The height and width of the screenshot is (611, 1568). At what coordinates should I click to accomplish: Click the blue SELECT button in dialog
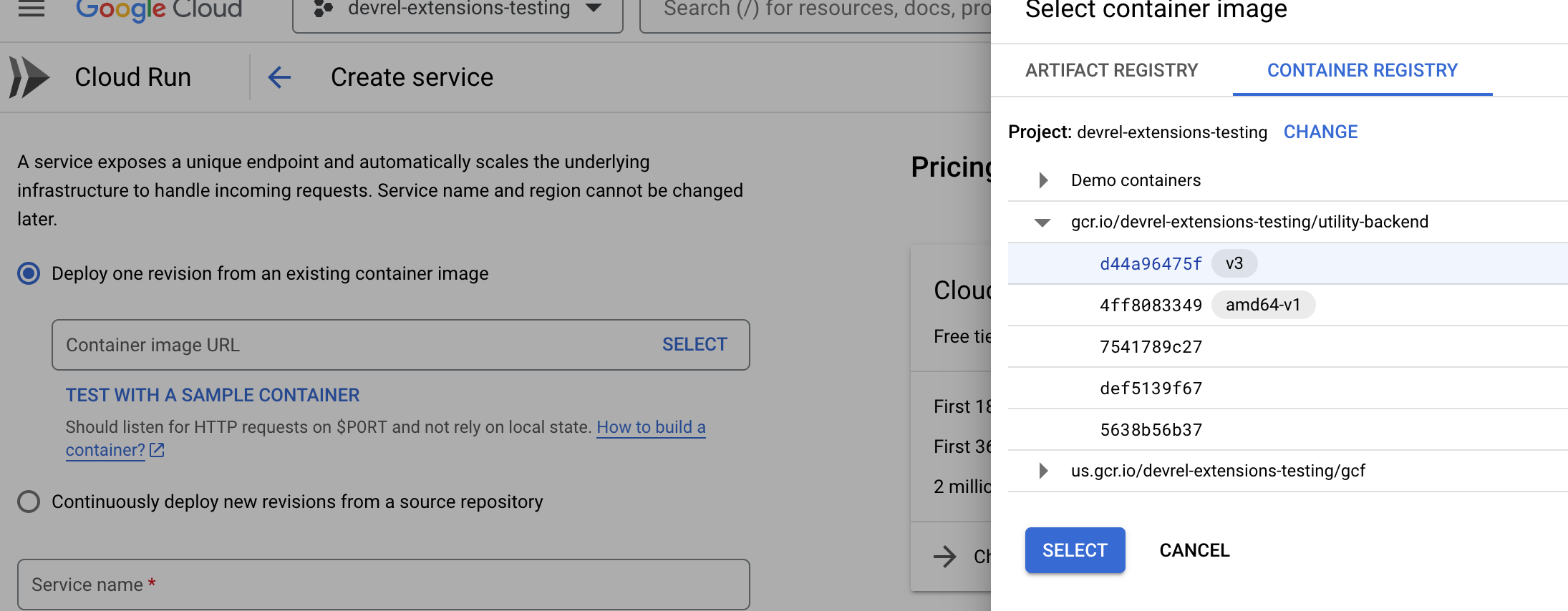[x=1075, y=550]
